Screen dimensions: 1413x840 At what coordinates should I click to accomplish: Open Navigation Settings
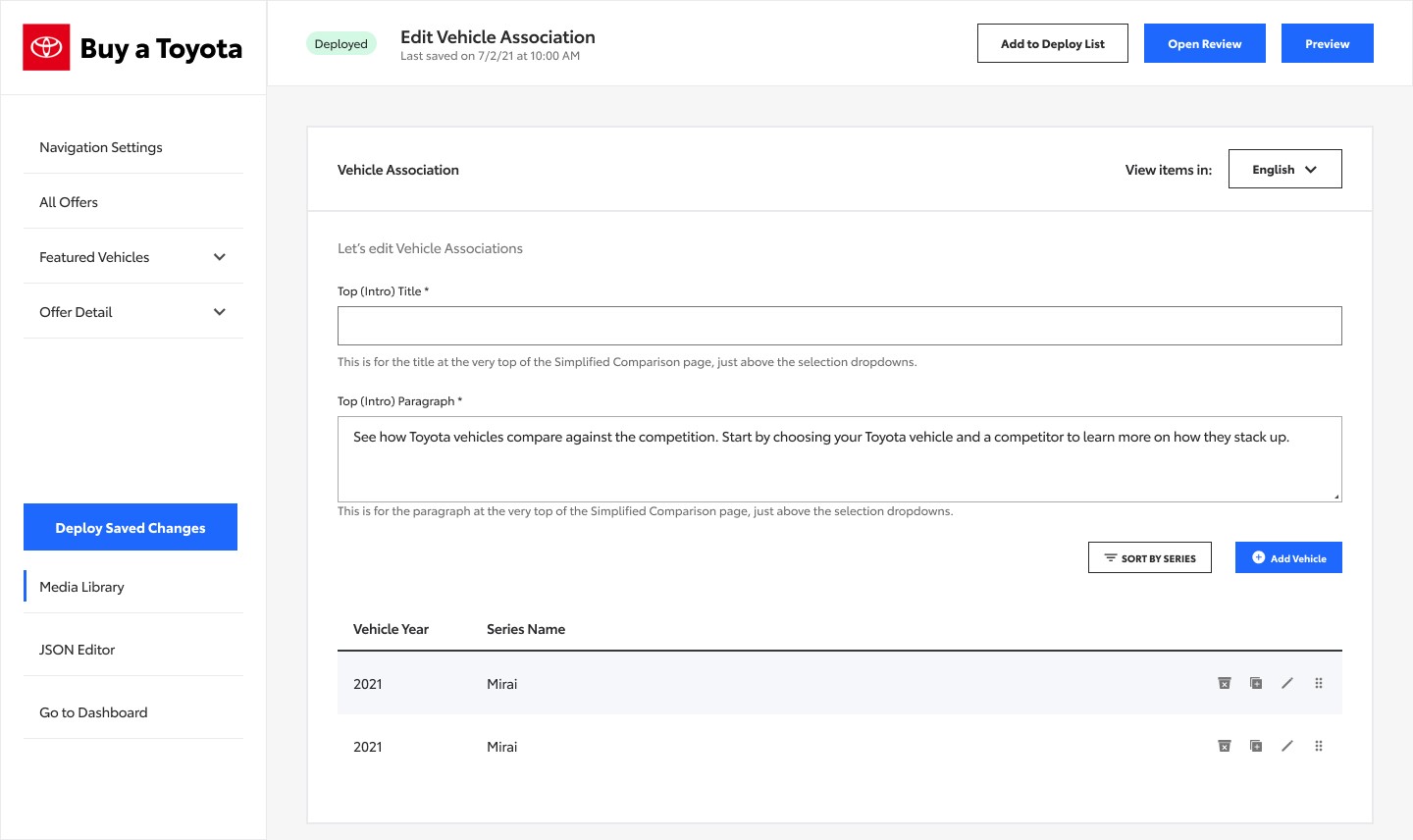coord(101,147)
